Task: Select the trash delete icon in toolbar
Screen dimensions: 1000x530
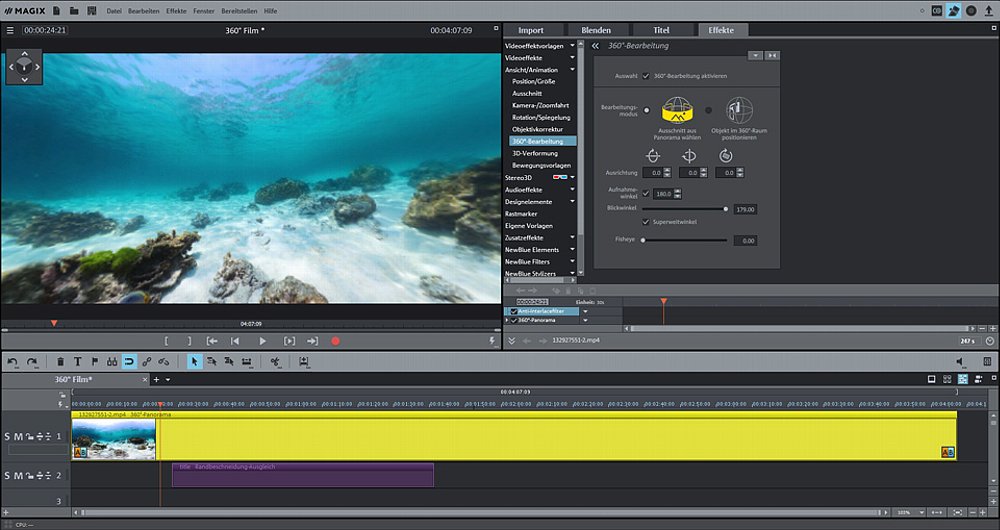Action: (61, 362)
